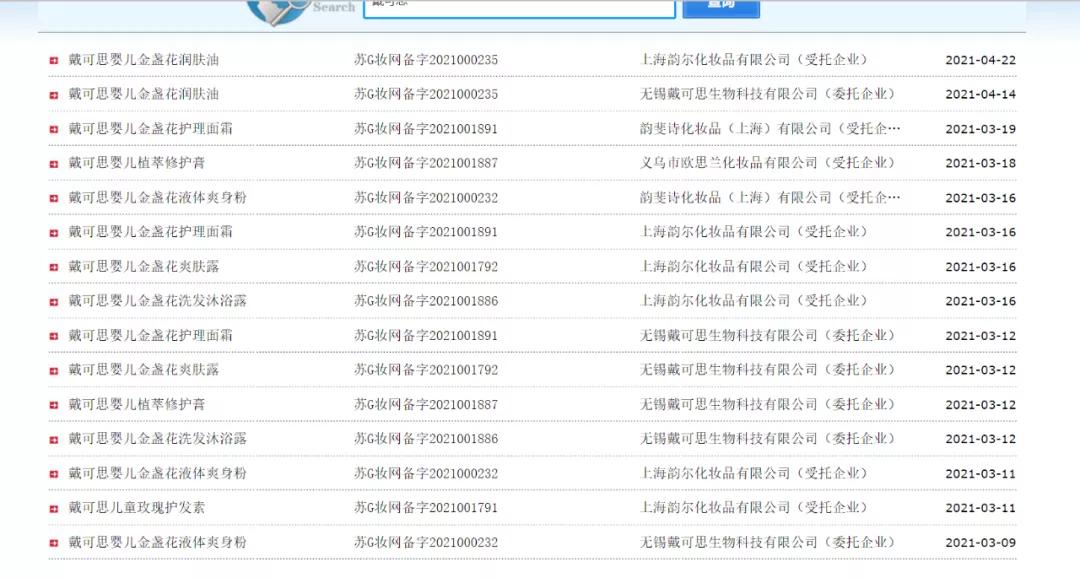Expand the 2021-03-12 植萃修护膏 record

pyautogui.click(x=53, y=404)
